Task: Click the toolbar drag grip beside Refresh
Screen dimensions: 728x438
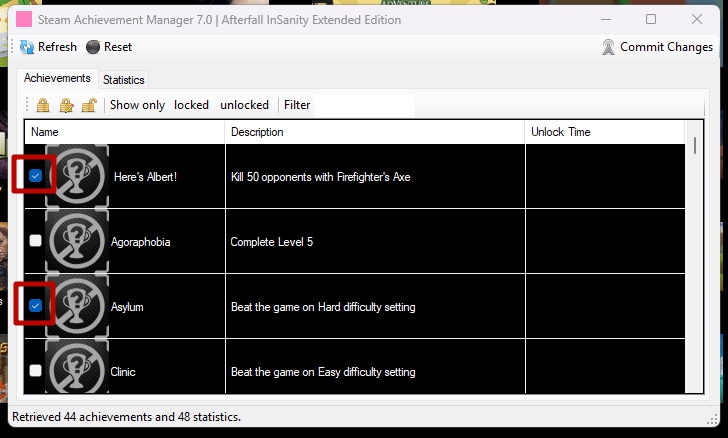Action: point(13,47)
